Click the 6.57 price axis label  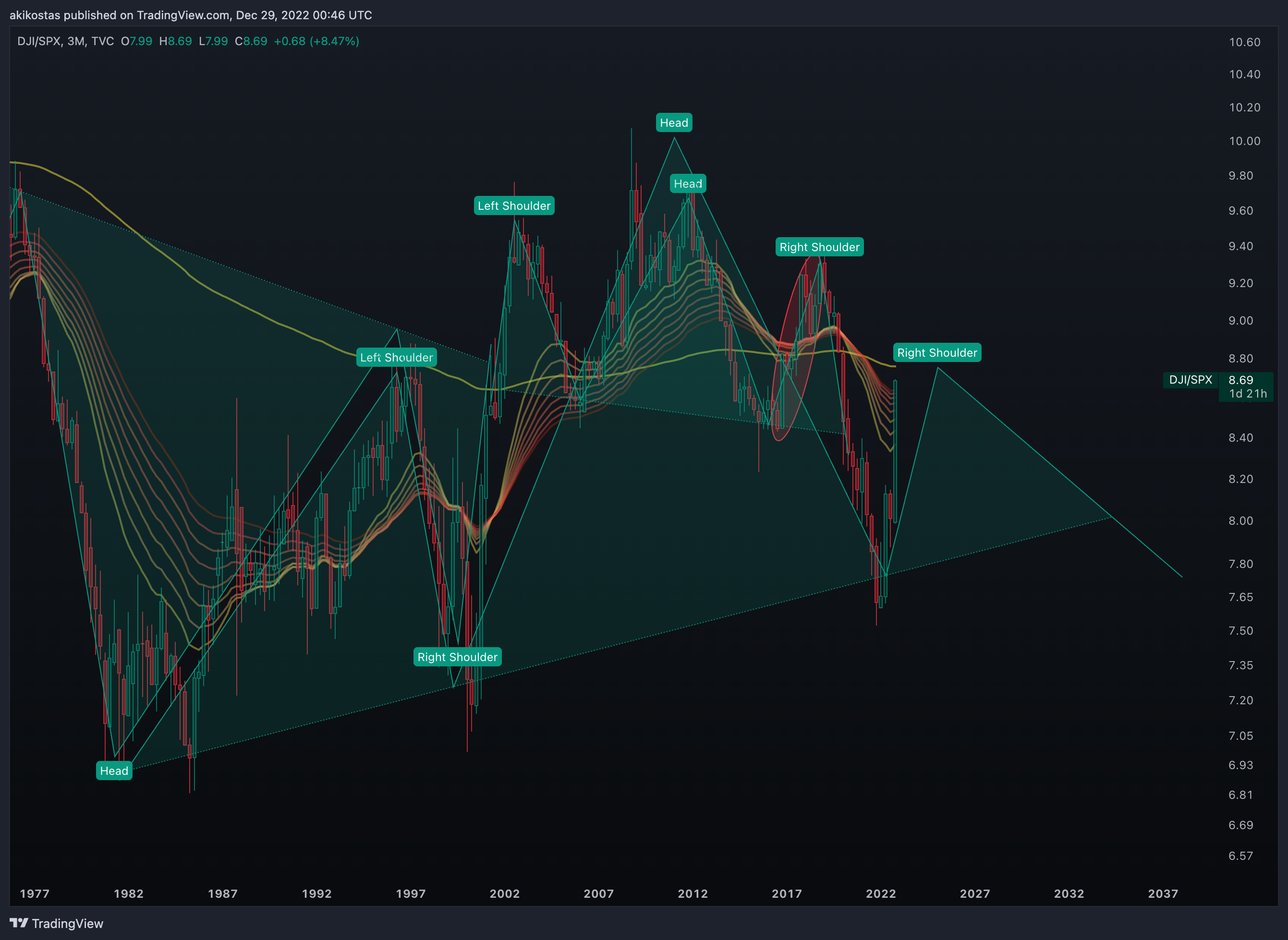coord(1241,856)
